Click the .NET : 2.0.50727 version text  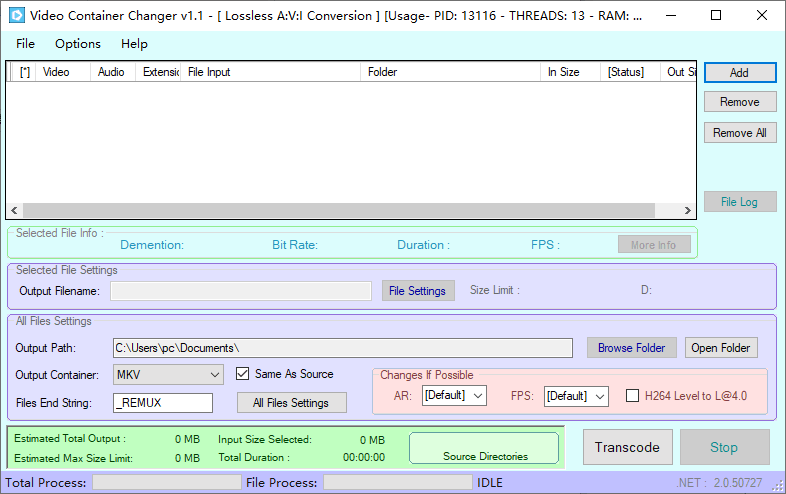(x=719, y=483)
